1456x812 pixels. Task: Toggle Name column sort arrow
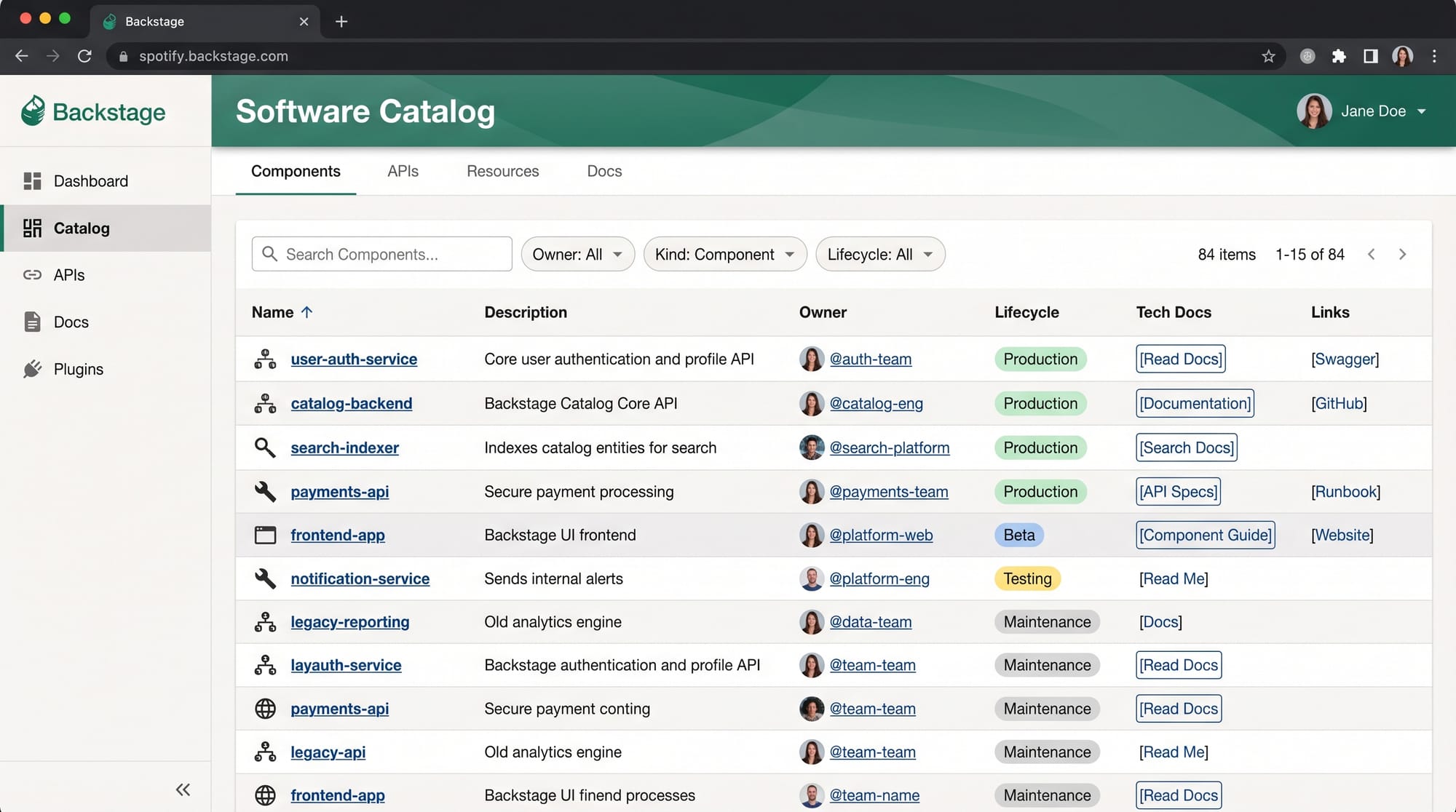pos(307,312)
